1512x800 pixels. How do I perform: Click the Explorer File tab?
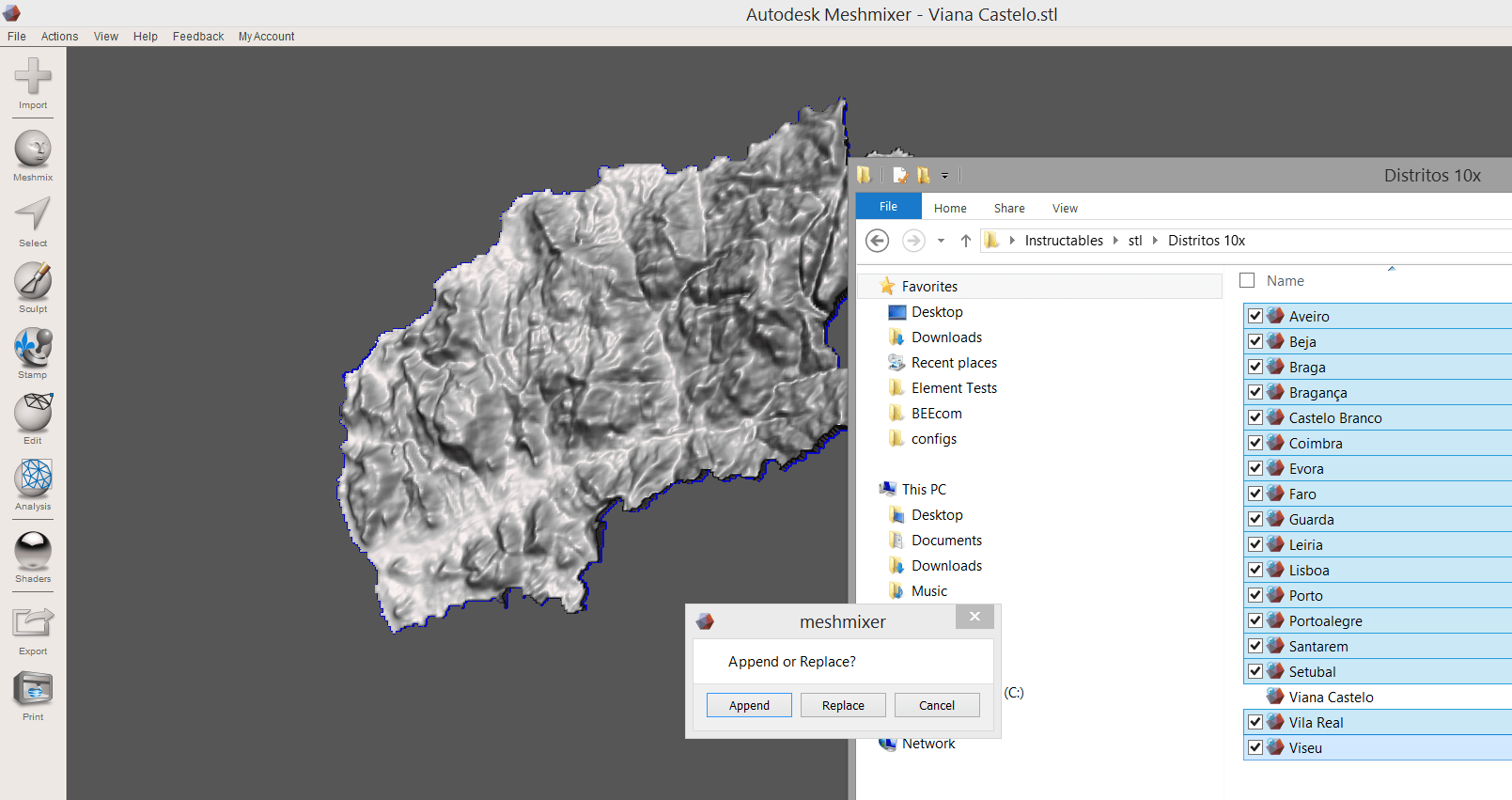(888, 207)
